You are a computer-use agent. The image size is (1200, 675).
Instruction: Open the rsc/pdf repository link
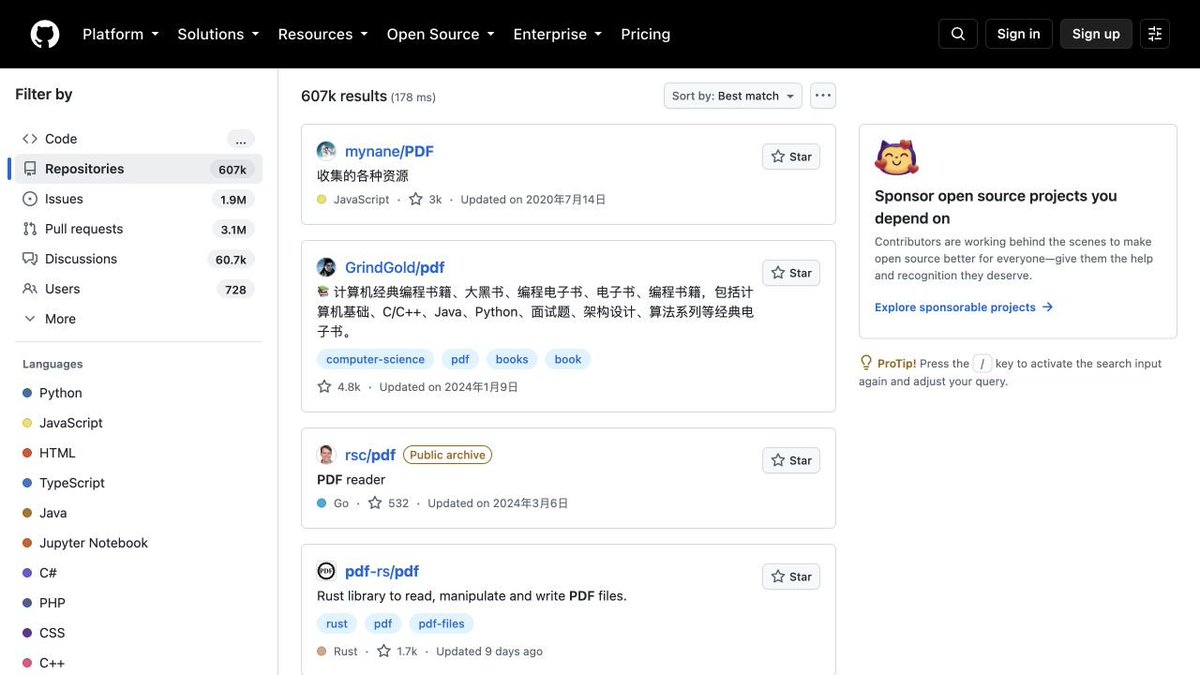click(370, 455)
